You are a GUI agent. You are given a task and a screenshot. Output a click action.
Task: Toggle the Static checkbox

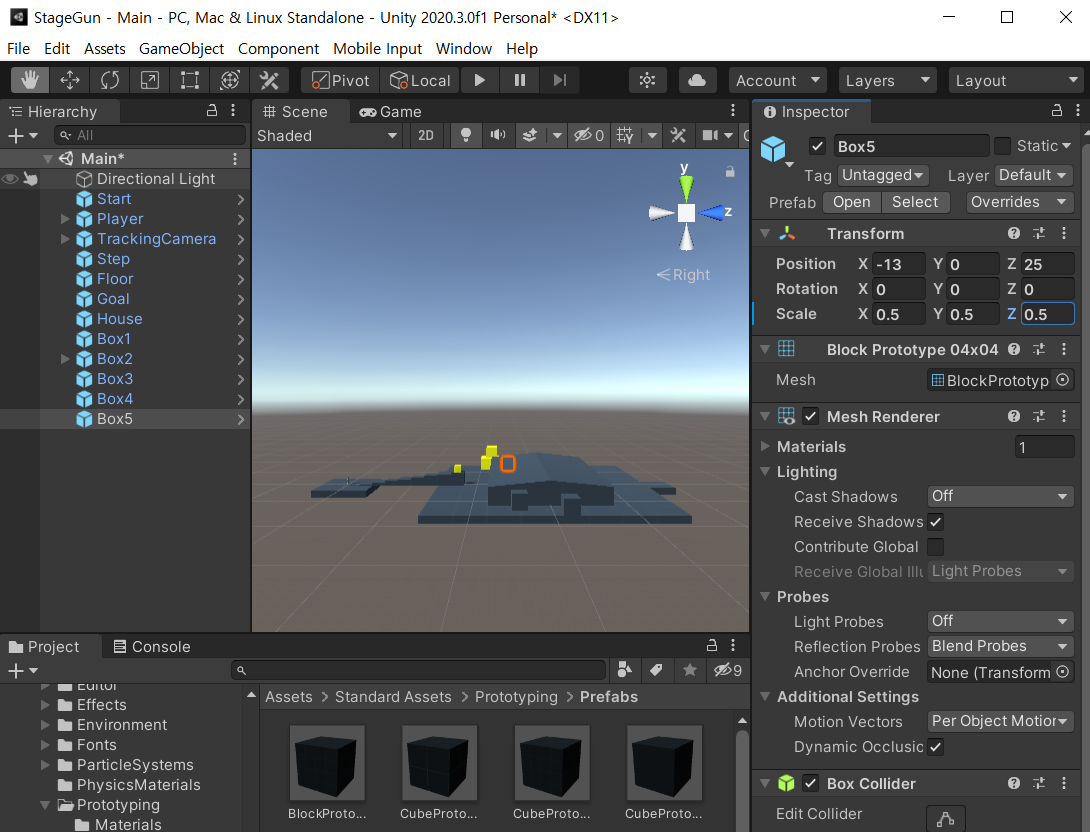[1002, 146]
